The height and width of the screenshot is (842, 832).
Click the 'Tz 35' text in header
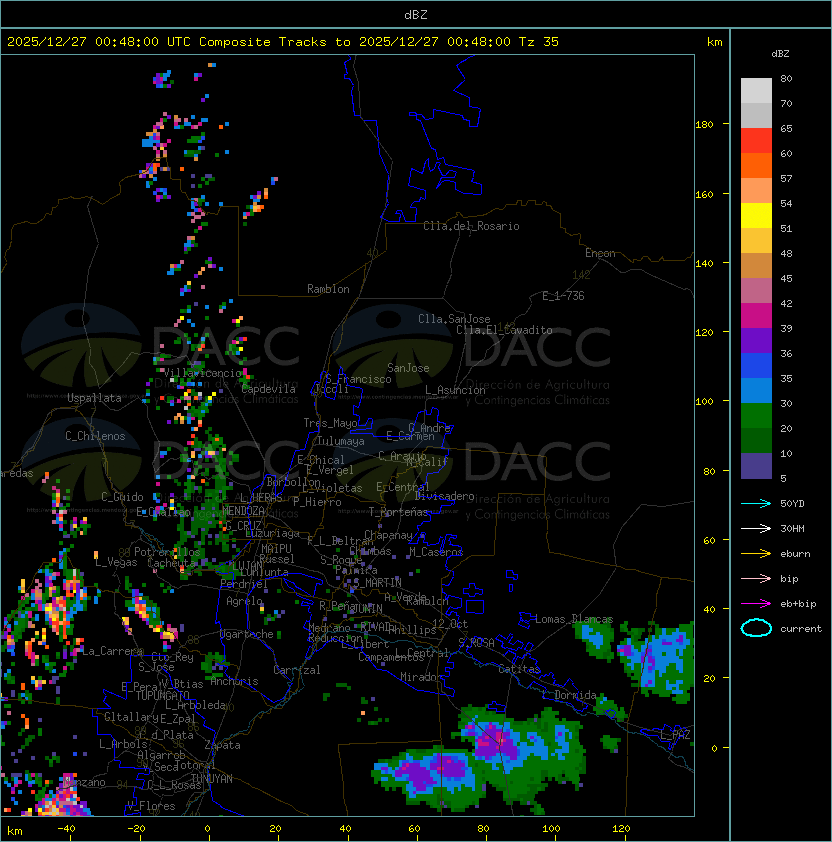539,42
